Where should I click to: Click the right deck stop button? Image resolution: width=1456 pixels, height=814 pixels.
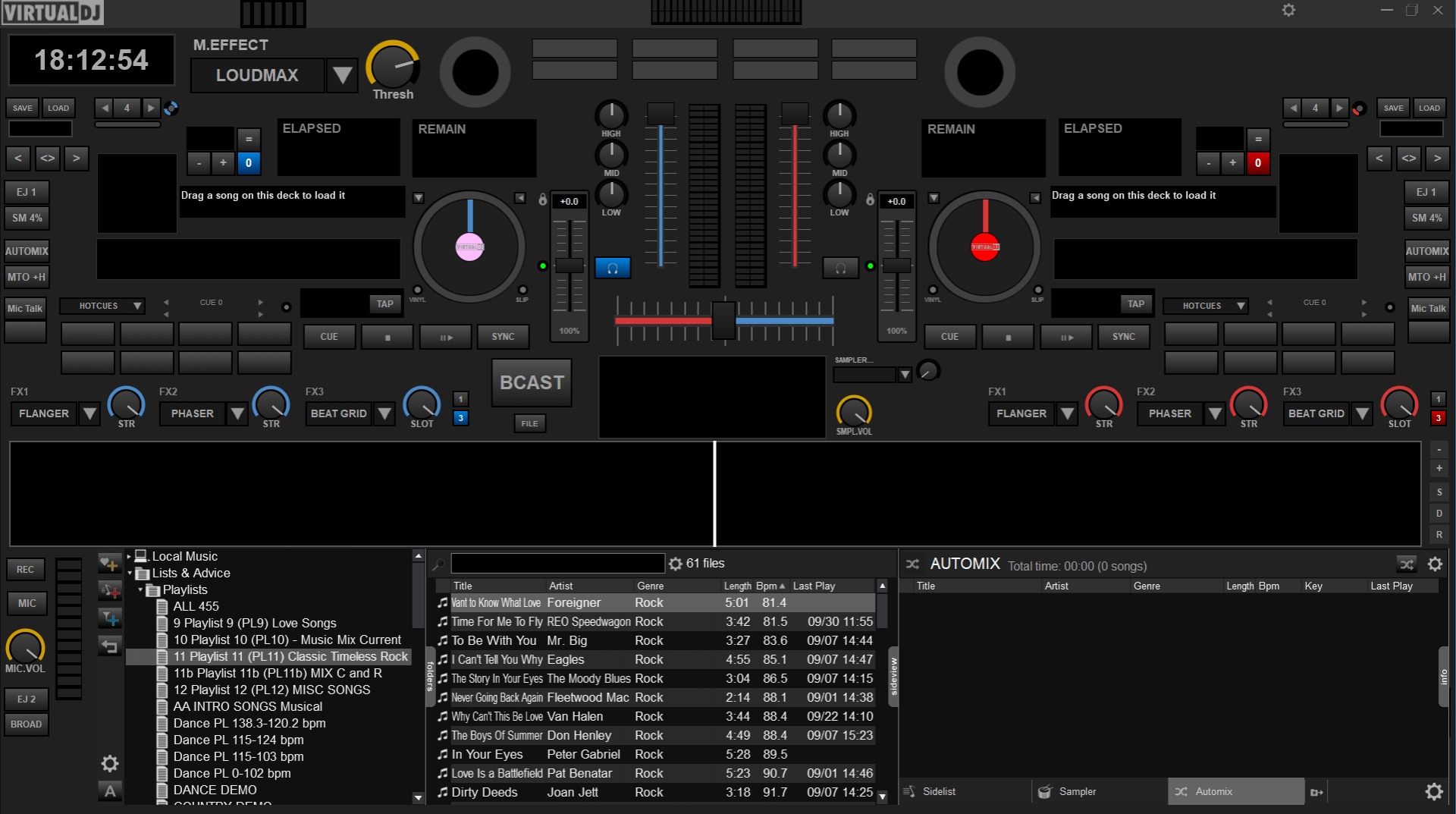(1008, 337)
